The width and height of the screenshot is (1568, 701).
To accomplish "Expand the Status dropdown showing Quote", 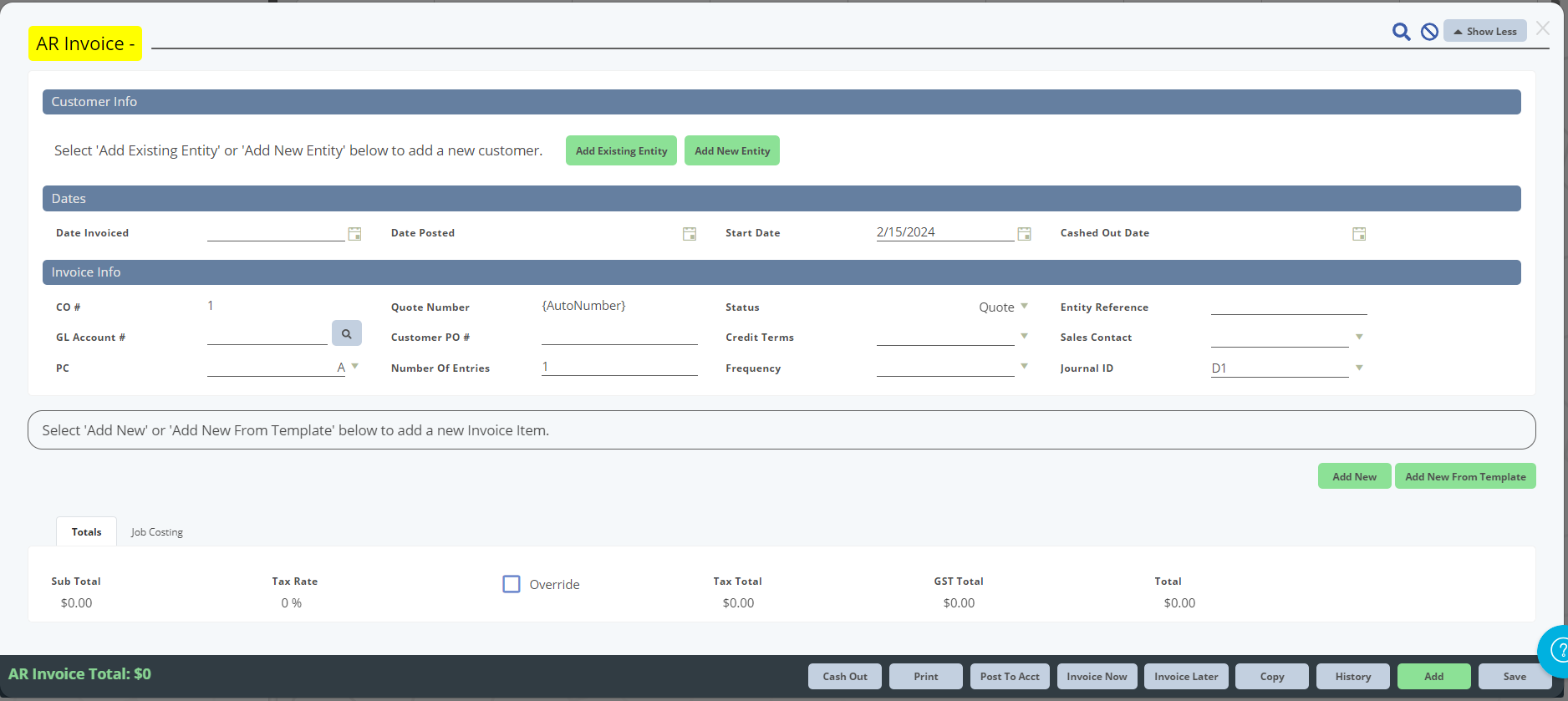I will point(1025,307).
